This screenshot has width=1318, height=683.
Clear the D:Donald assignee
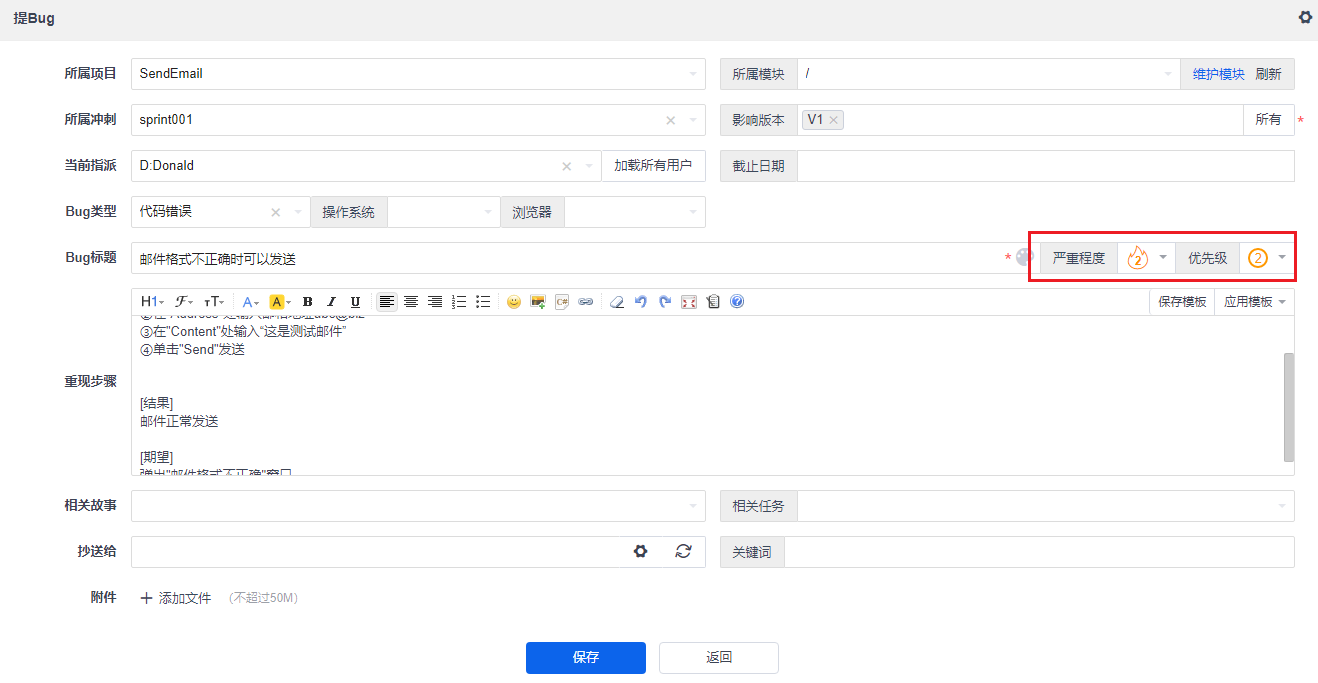(x=567, y=166)
